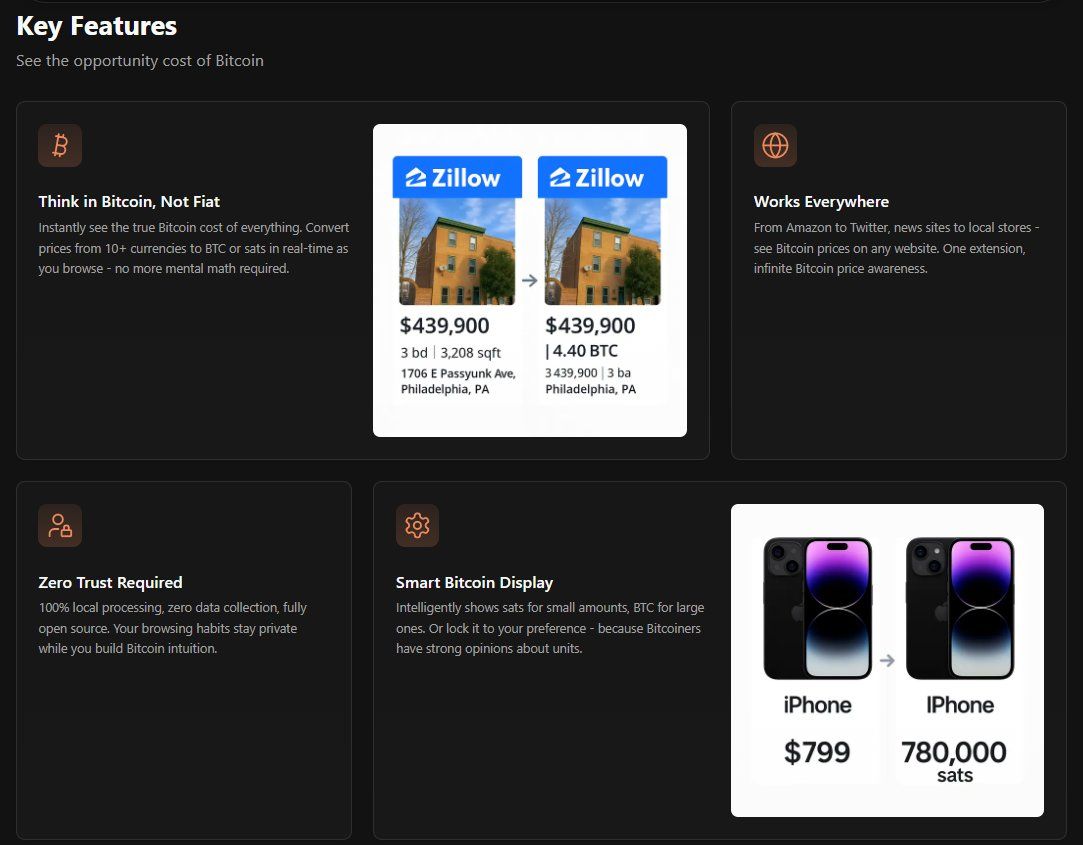1083x845 pixels.
Task: Click the Works Everywhere title
Action: click(x=821, y=202)
